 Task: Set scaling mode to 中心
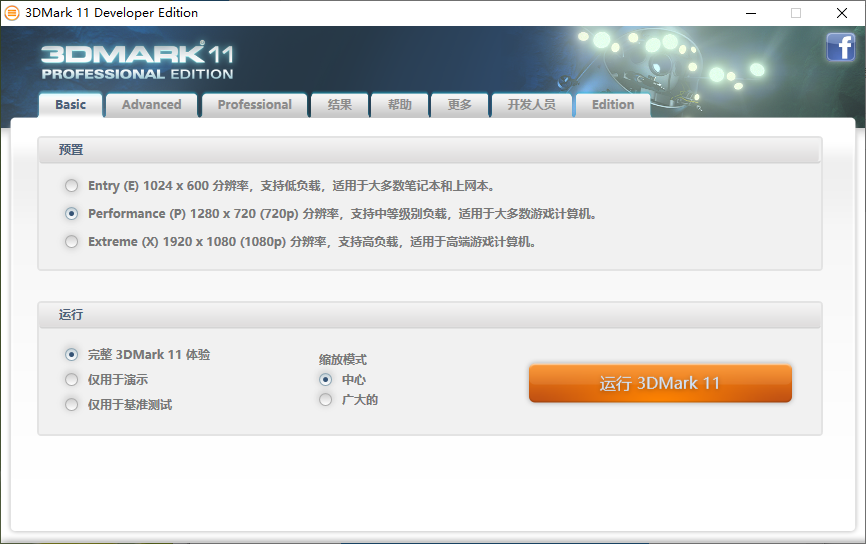pos(325,379)
